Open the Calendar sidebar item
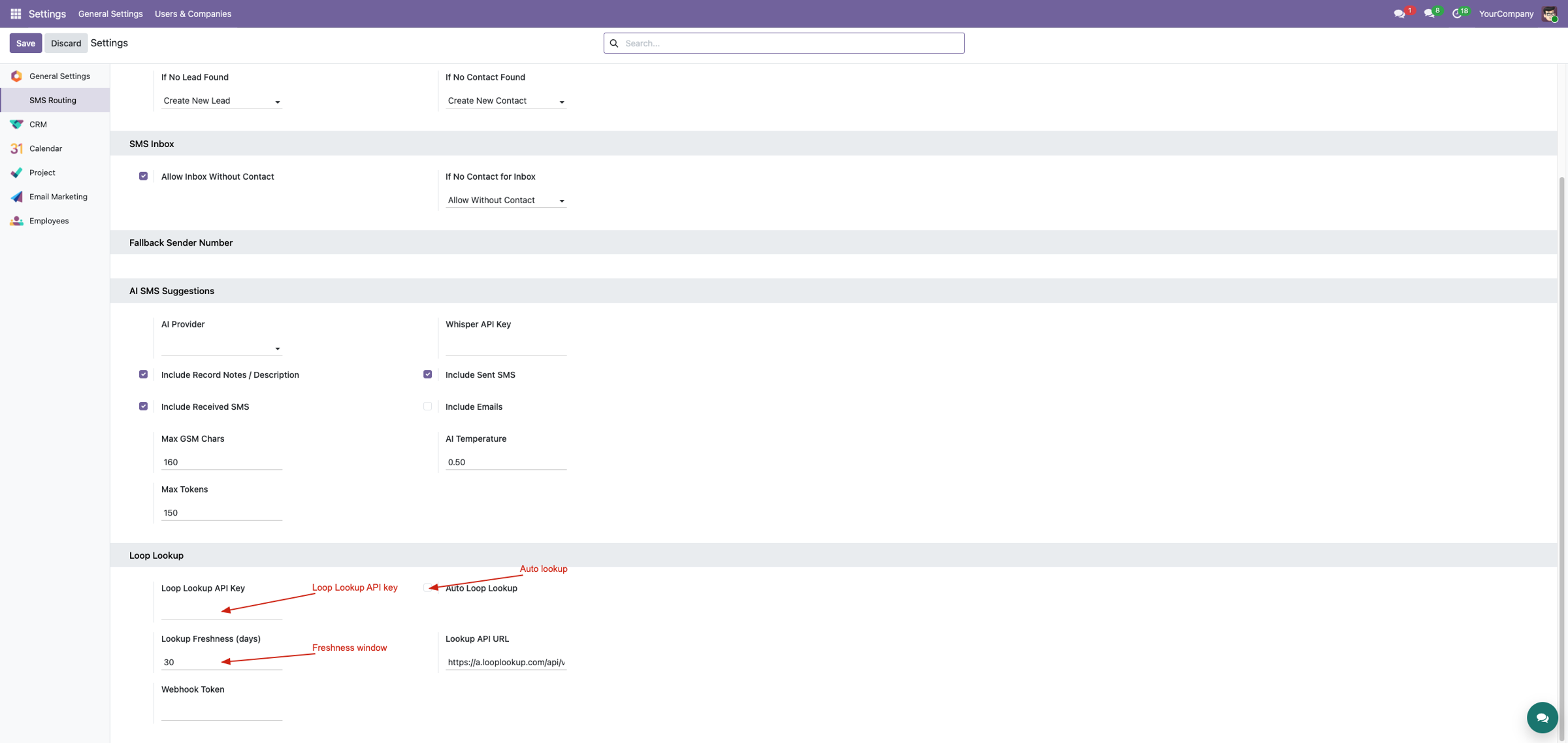1568x743 pixels. 55,148
